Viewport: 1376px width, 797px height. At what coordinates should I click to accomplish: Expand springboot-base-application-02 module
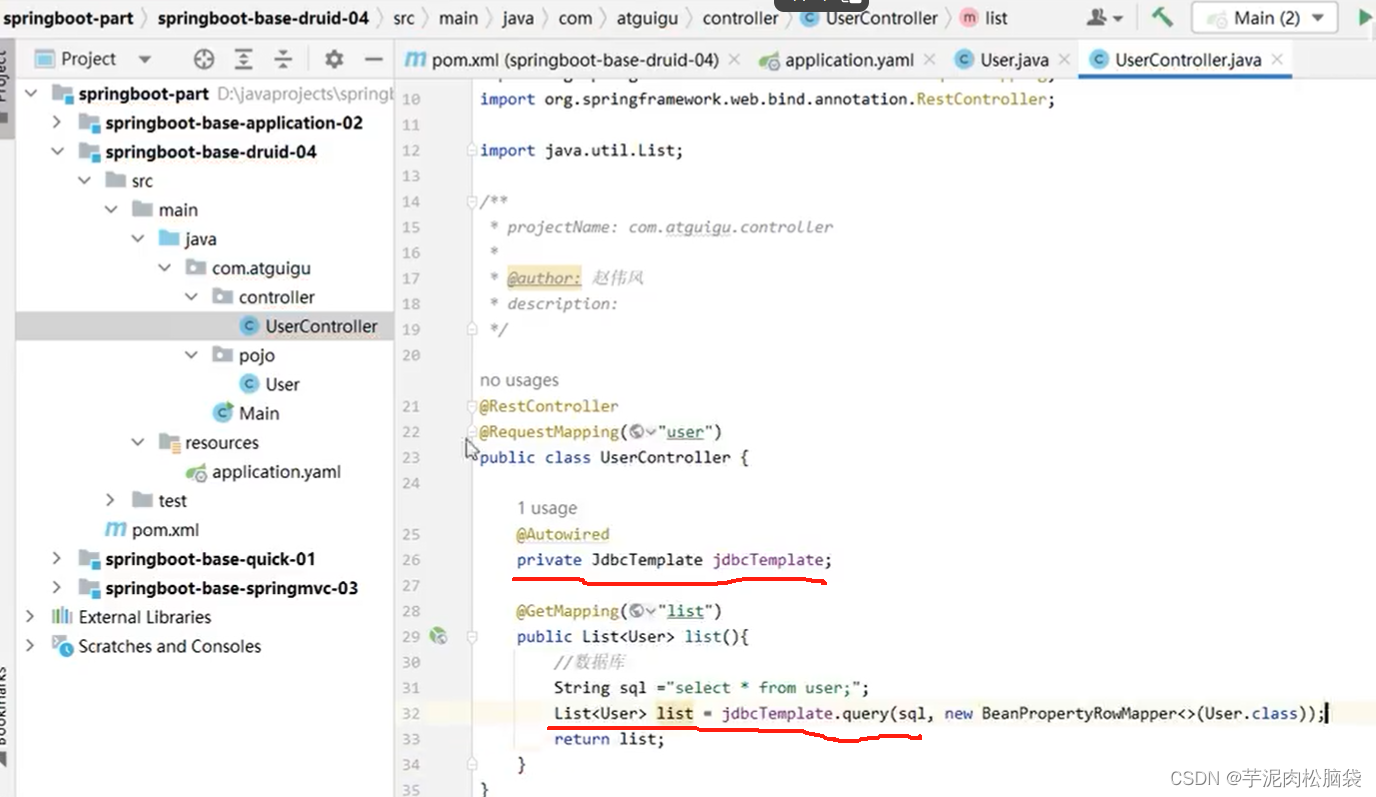pos(57,122)
